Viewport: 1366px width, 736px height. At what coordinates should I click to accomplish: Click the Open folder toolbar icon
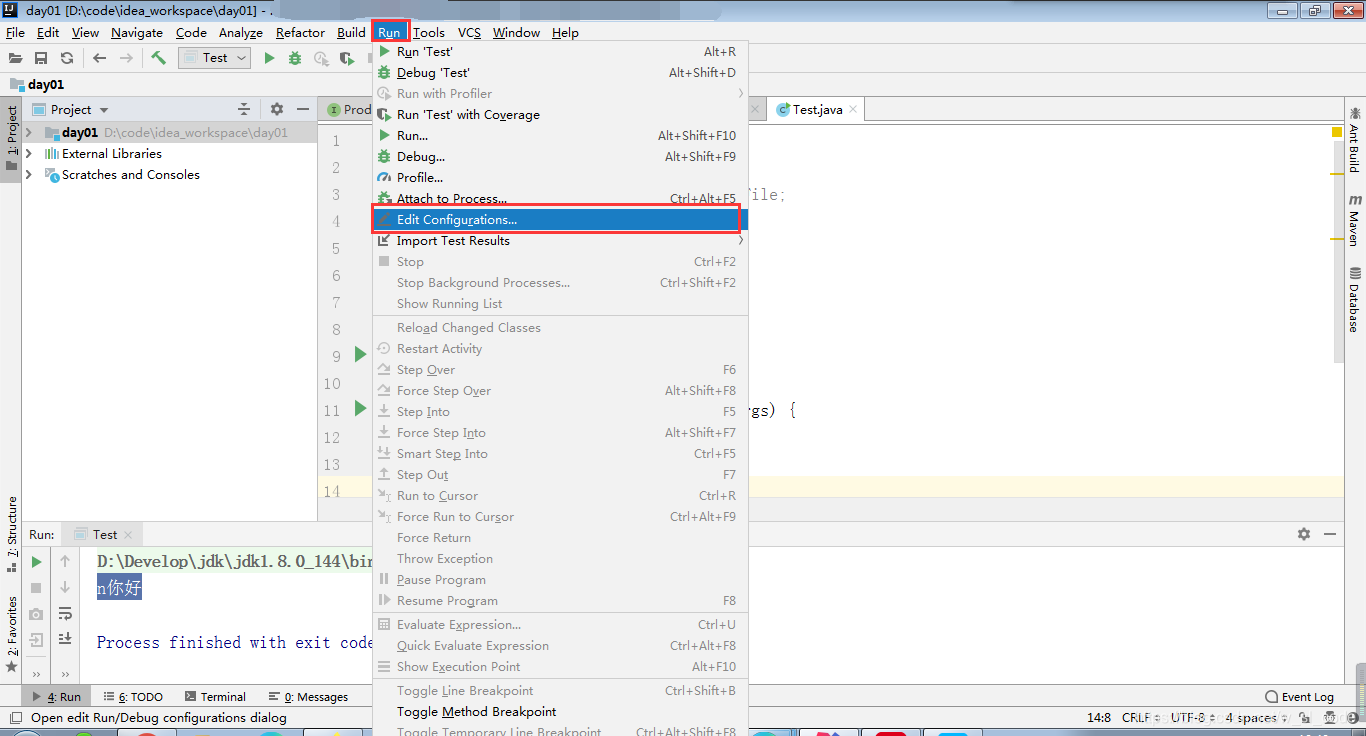coord(15,58)
